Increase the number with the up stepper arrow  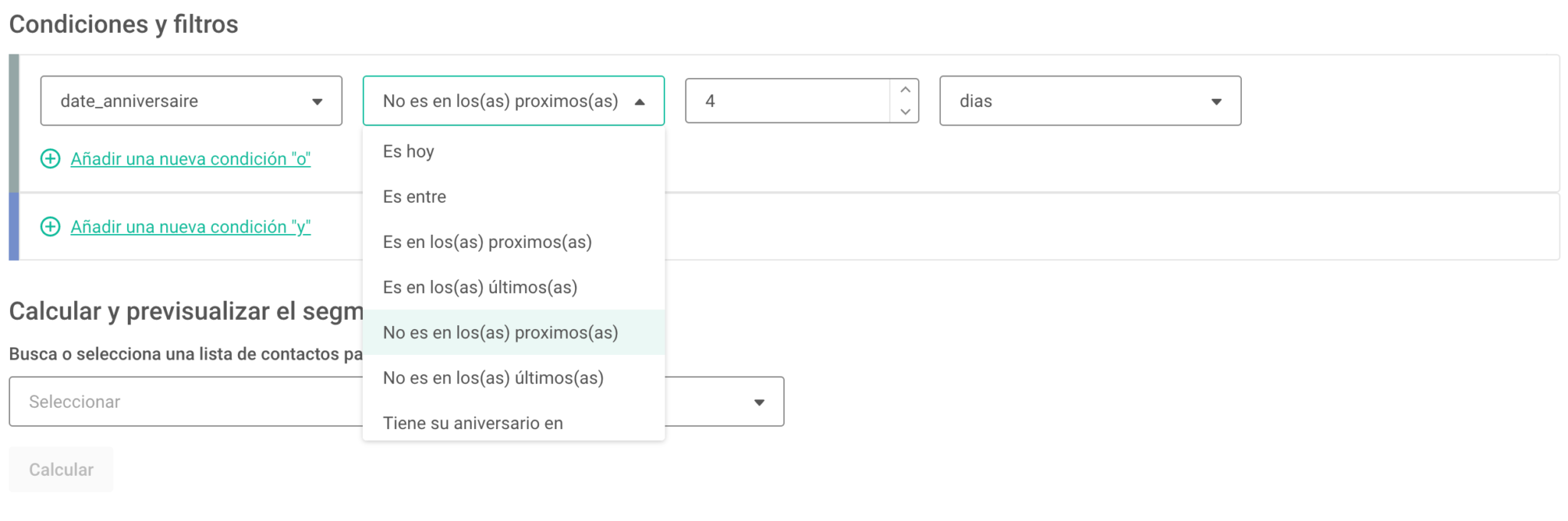click(905, 90)
